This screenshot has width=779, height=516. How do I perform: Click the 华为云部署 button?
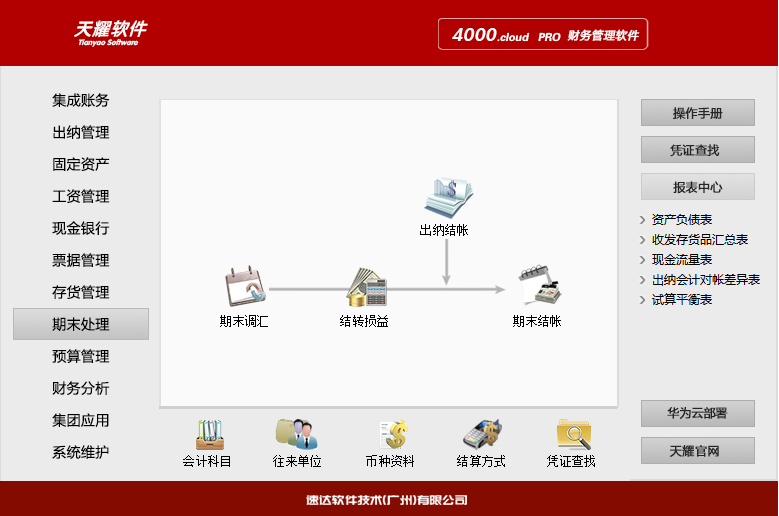(x=698, y=413)
